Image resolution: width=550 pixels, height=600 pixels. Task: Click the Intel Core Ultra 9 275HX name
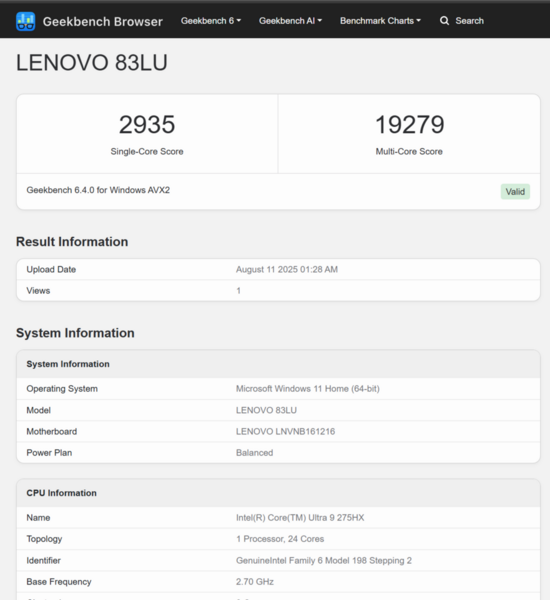300,518
